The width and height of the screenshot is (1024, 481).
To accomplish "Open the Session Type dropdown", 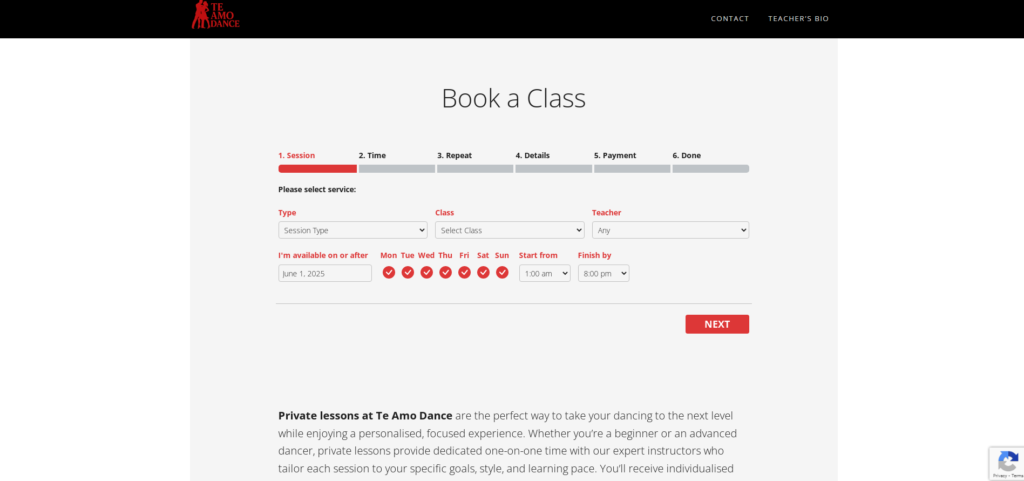I will 353,230.
